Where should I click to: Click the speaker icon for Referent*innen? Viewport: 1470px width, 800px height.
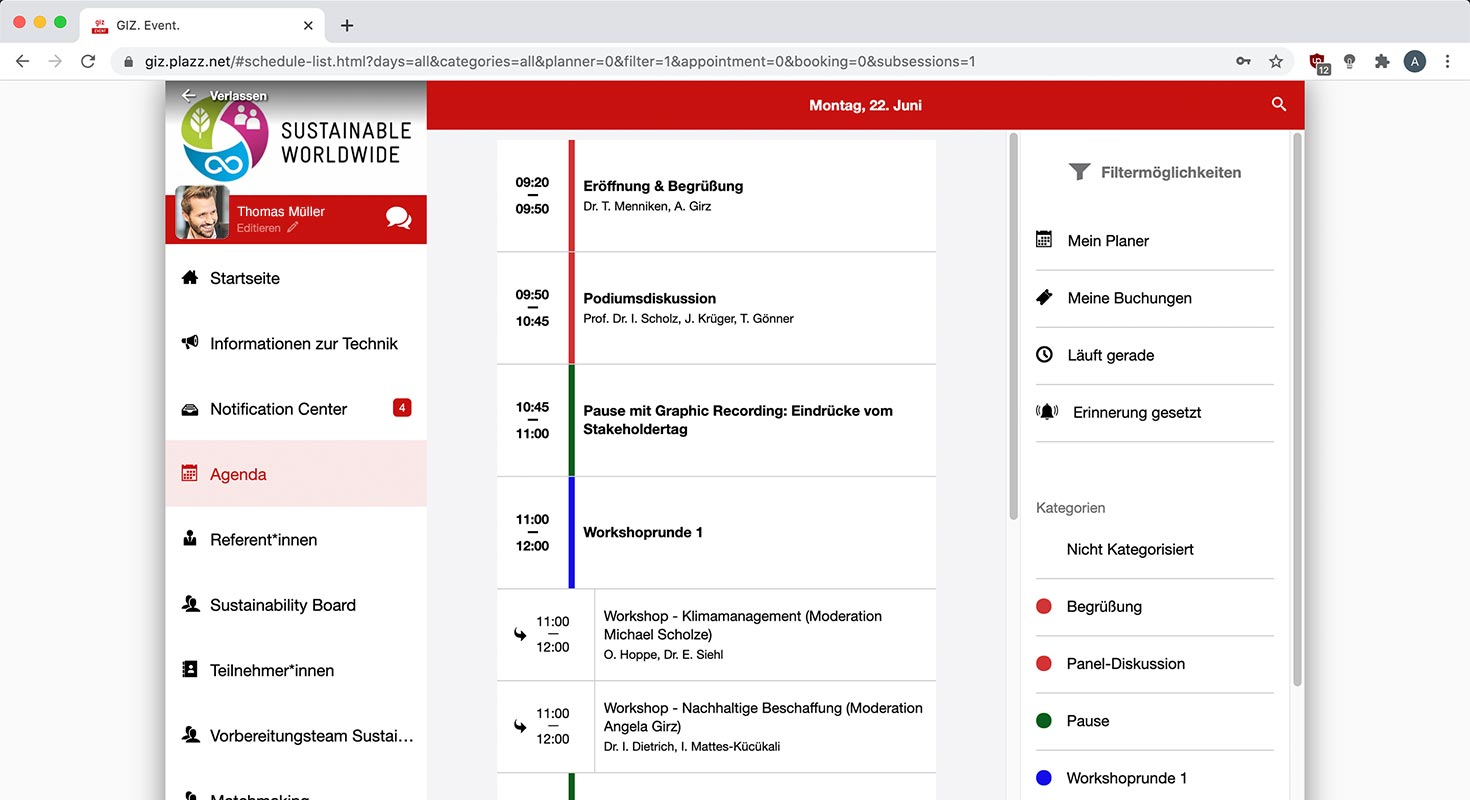coord(190,539)
